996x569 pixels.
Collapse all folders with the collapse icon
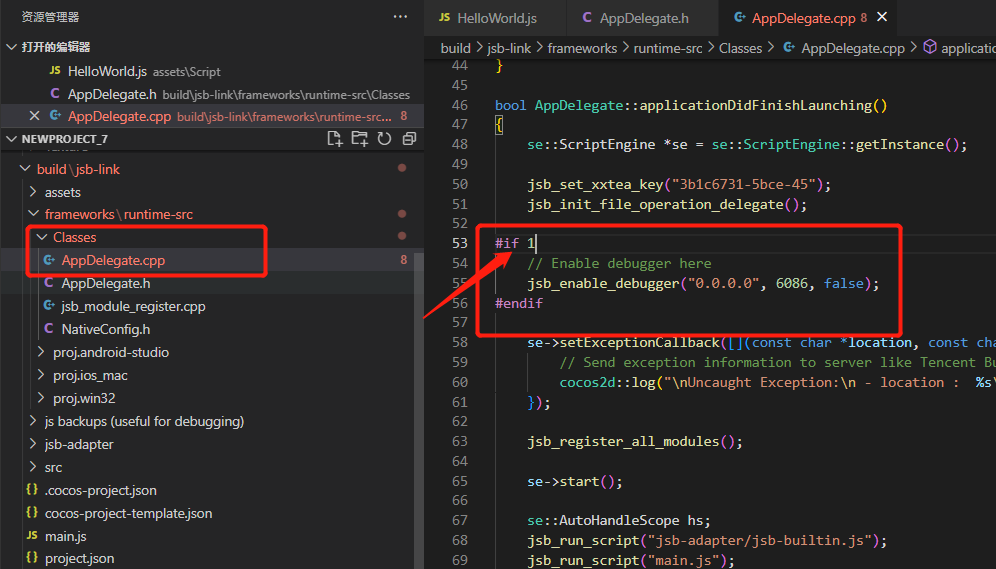coord(409,138)
